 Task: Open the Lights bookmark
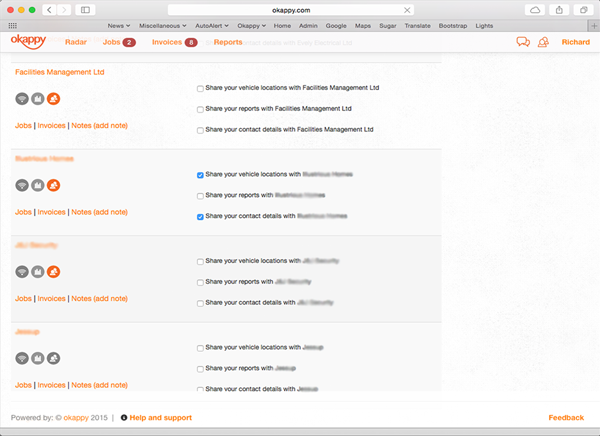[484, 26]
